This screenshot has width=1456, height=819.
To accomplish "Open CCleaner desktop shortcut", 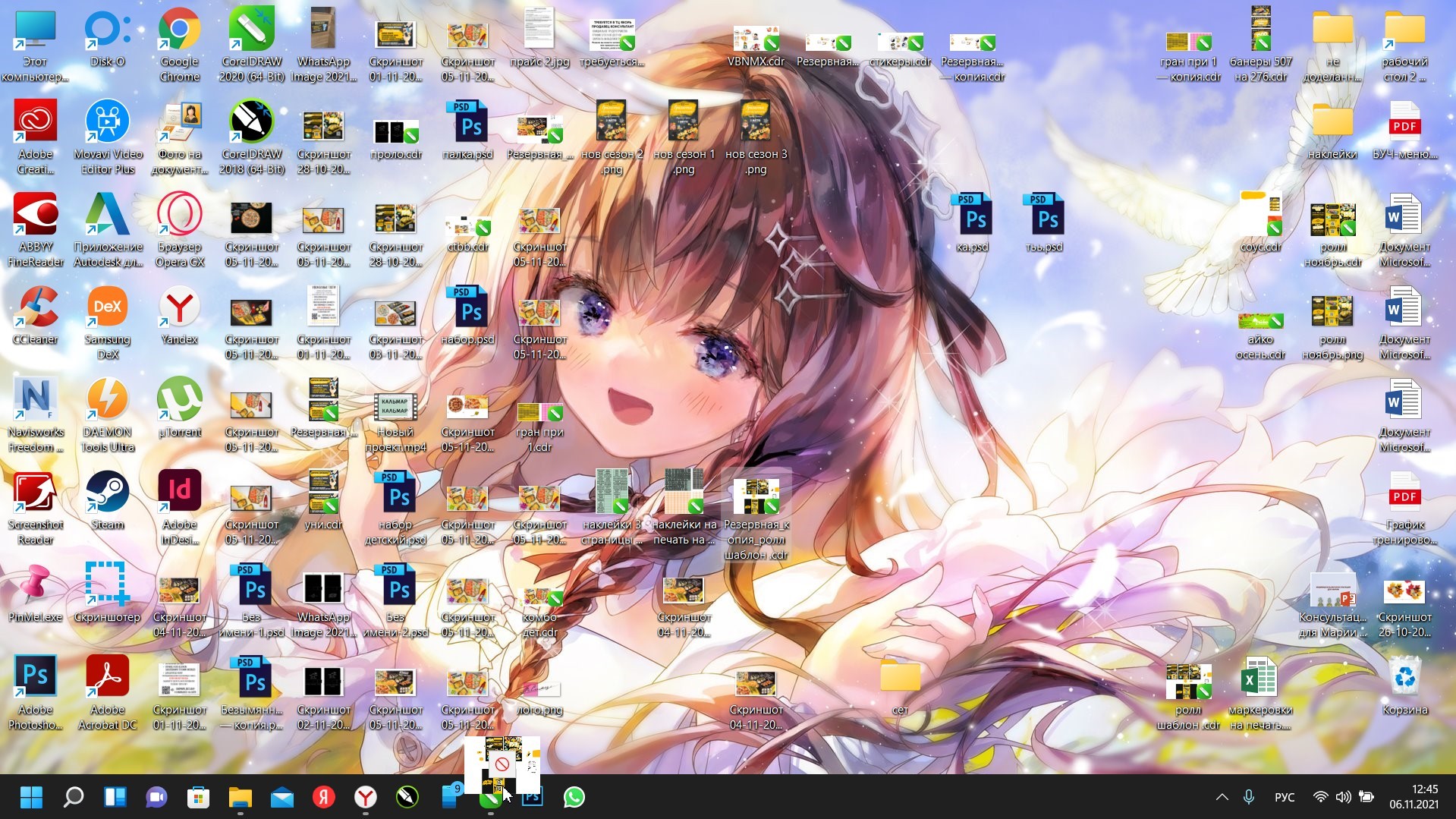I will click(36, 316).
